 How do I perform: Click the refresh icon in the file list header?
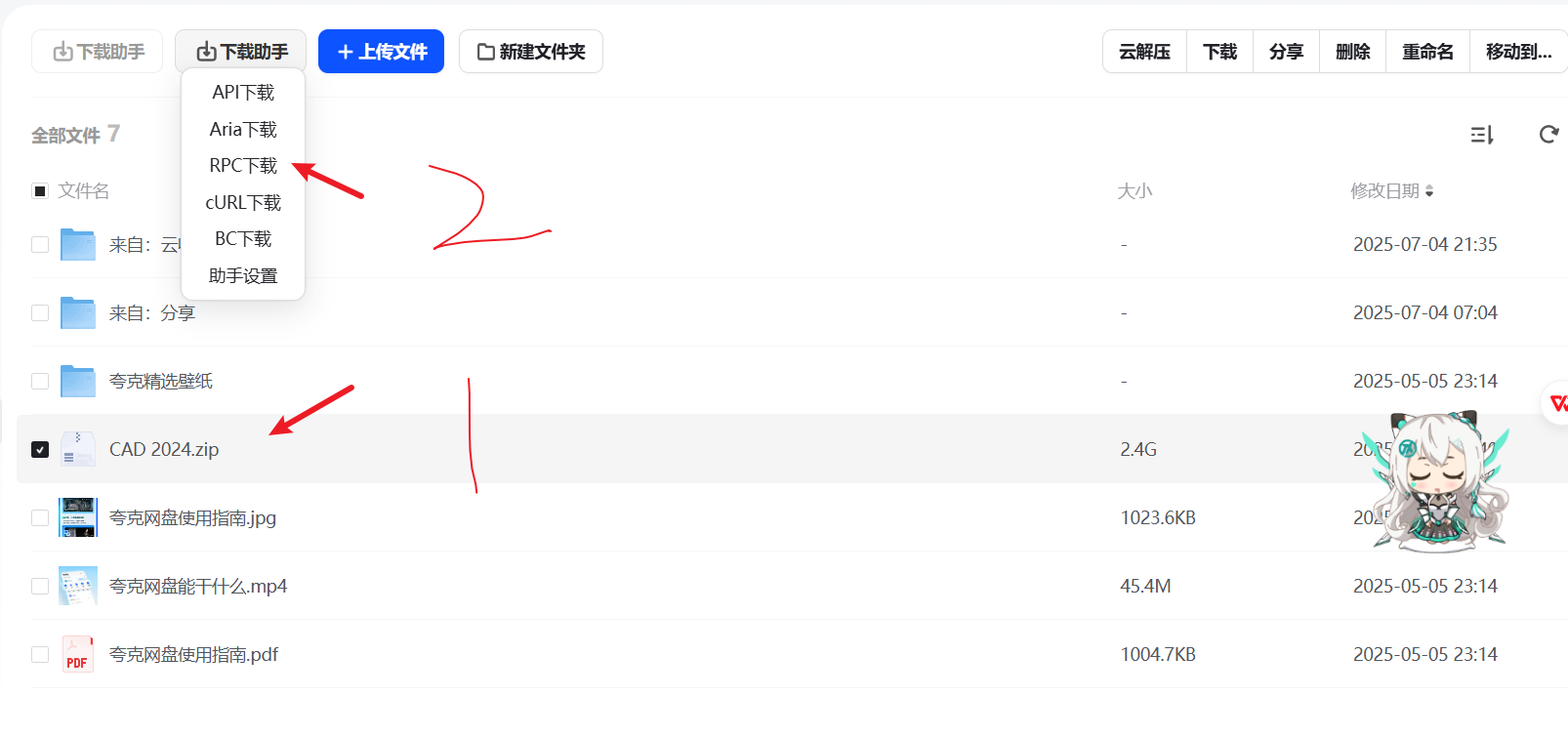click(1548, 135)
